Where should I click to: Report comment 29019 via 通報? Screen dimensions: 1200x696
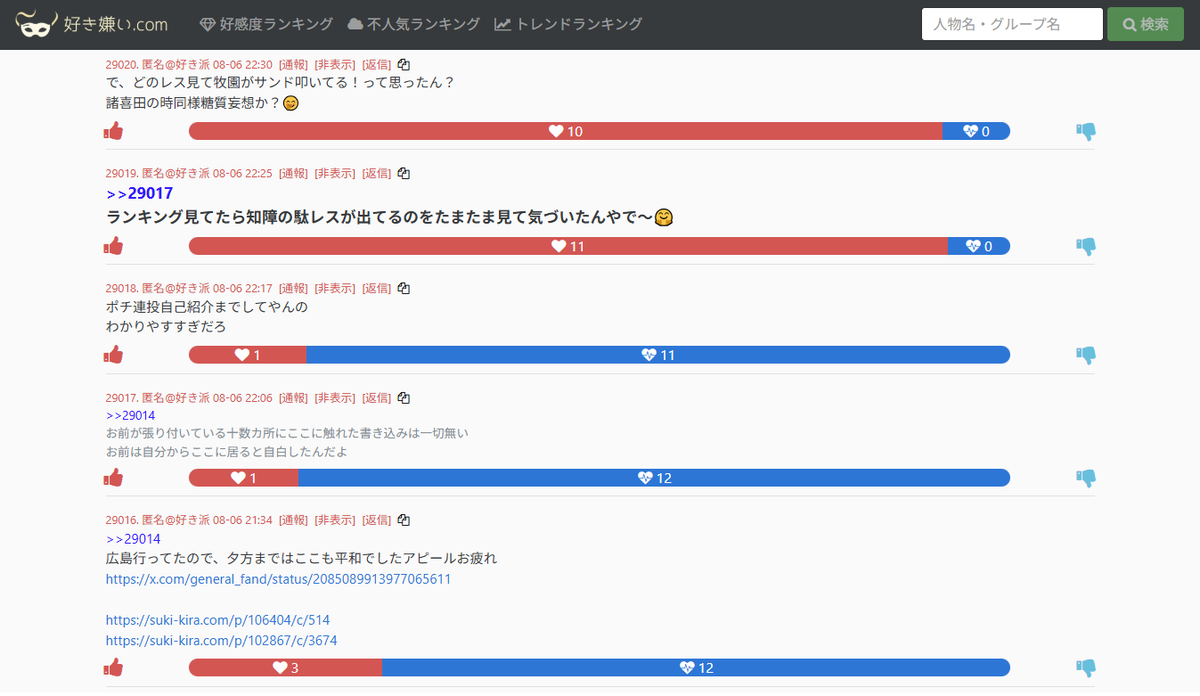pyautogui.click(x=293, y=173)
